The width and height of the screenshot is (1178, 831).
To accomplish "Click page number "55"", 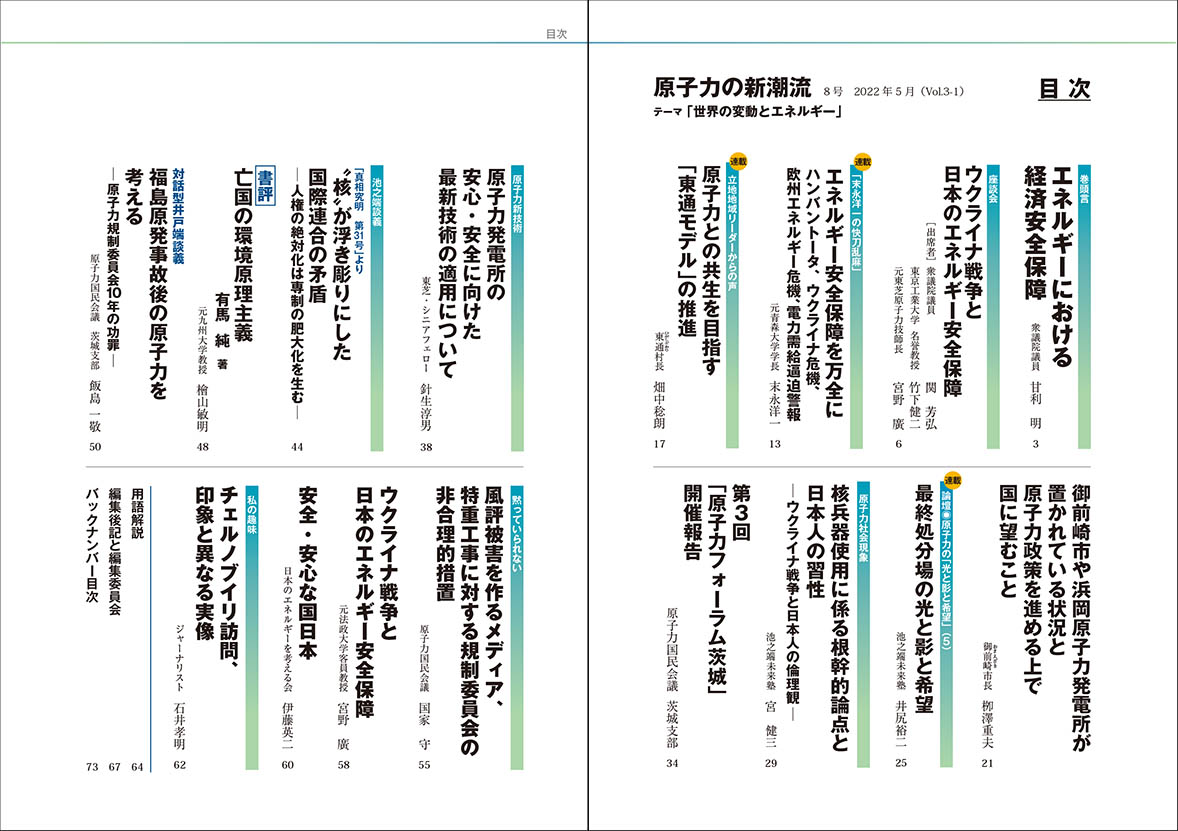I will click(424, 766).
